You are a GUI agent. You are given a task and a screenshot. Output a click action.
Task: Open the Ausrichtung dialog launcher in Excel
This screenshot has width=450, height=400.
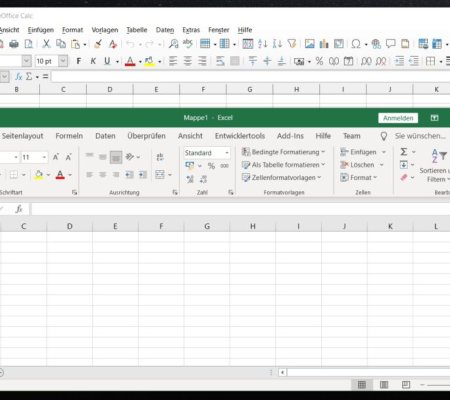pos(175,192)
